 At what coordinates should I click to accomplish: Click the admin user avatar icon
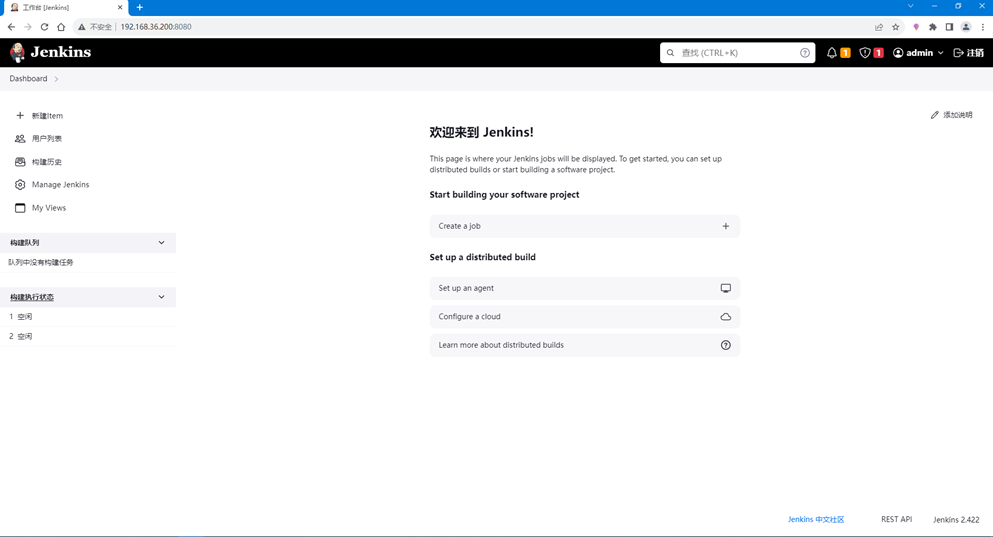[x=898, y=53]
